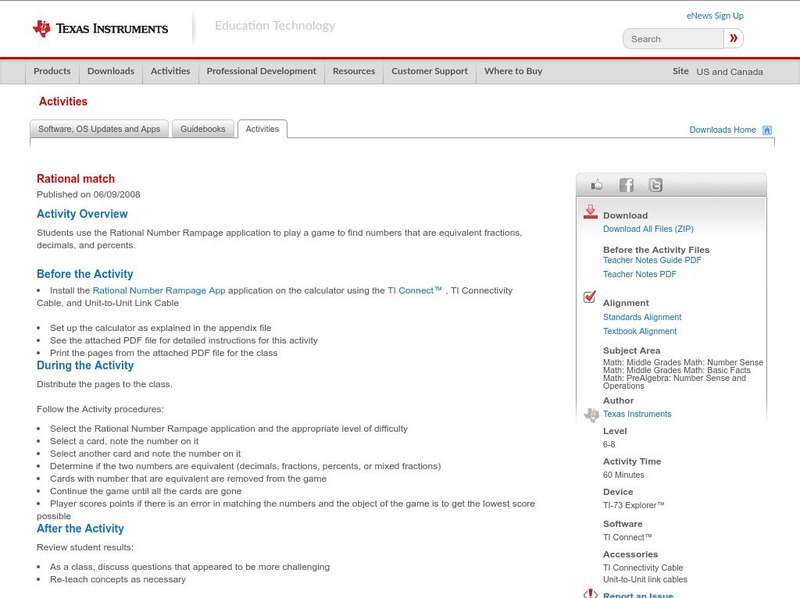Open the Customer Support menu
The image size is (800, 598).
coord(430,71)
